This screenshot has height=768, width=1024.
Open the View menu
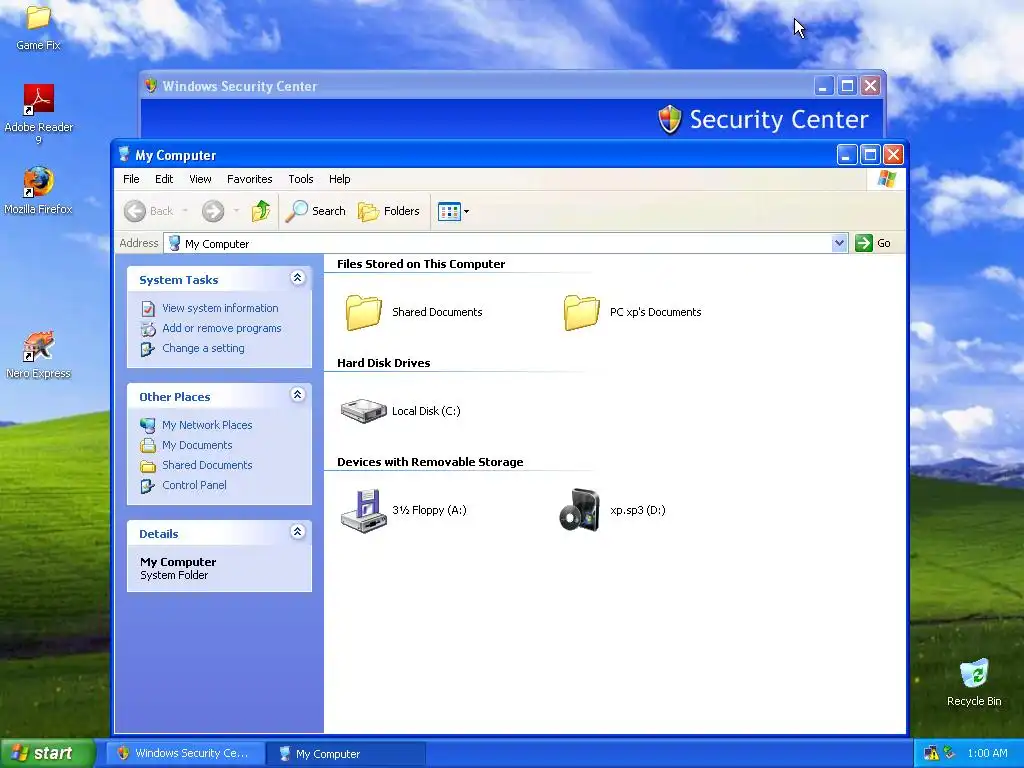[200, 179]
